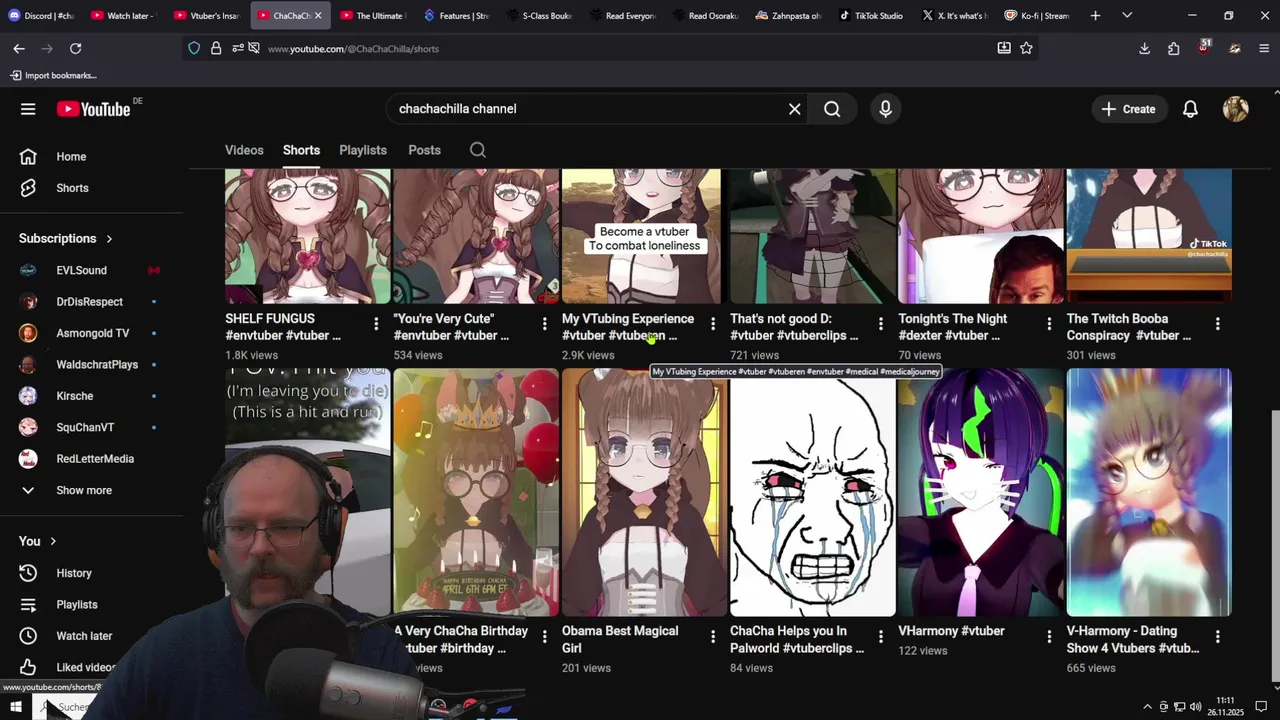Switch to the TikTok Studio browser tab

870,15
